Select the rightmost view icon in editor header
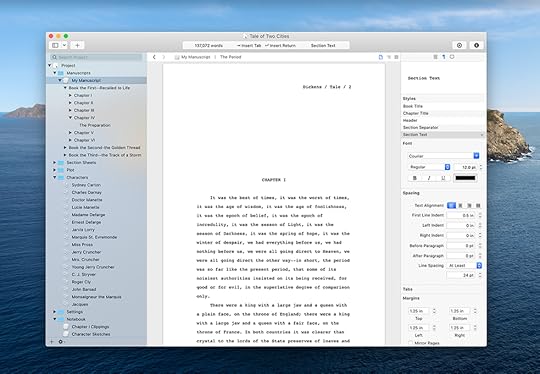Viewport: 540px width, 374px height. coord(396,57)
